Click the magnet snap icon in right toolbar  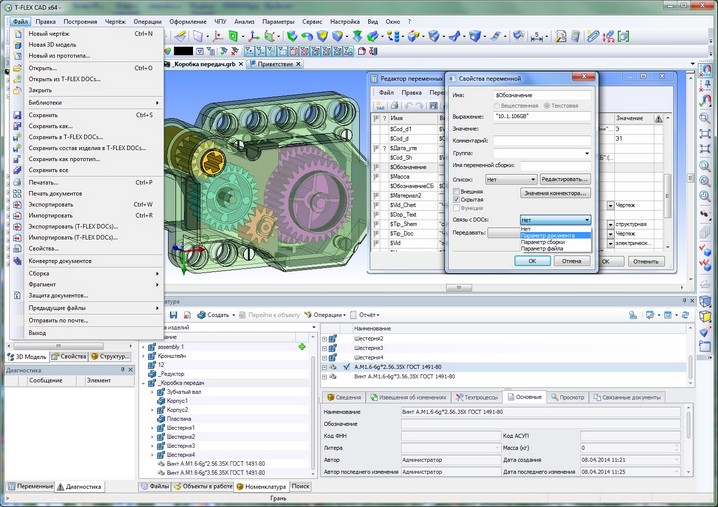pos(705,70)
